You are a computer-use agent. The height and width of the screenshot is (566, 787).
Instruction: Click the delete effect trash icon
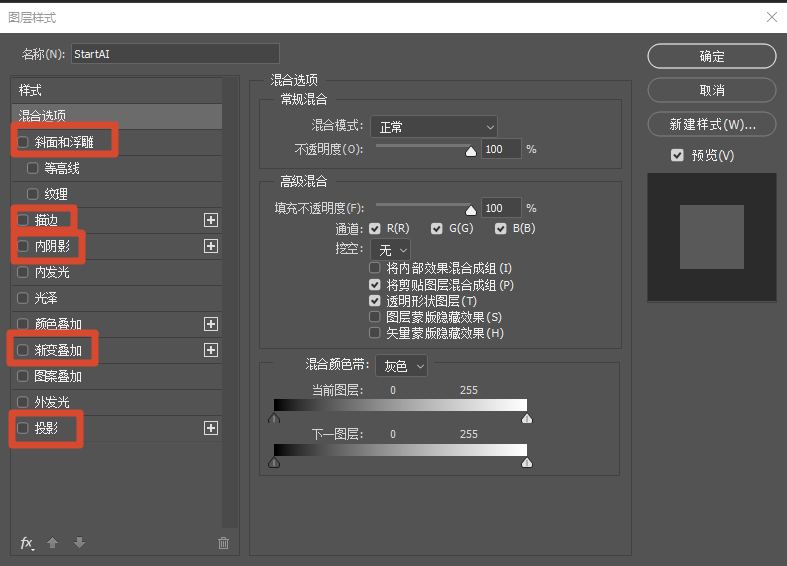click(223, 543)
